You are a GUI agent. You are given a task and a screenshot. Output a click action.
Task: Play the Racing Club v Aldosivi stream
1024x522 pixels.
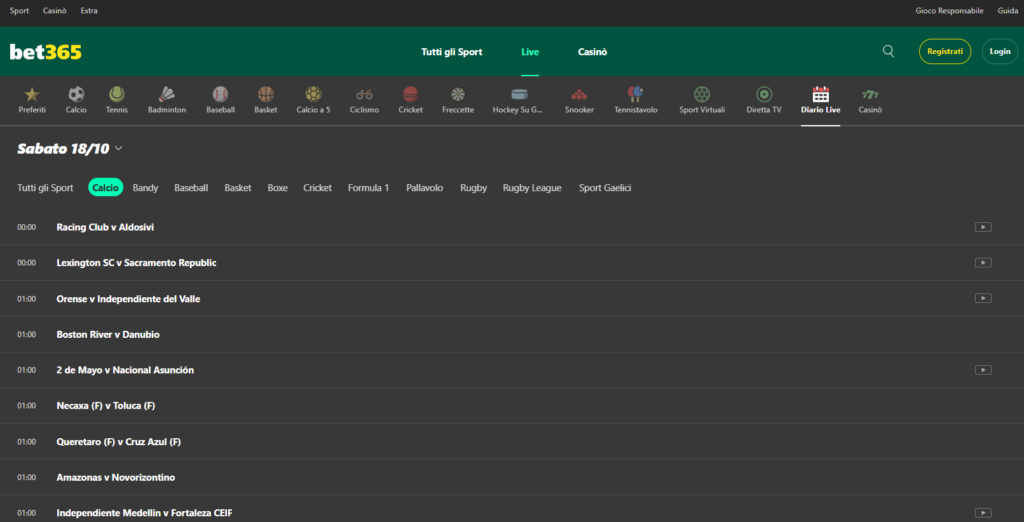pyautogui.click(x=983, y=227)
